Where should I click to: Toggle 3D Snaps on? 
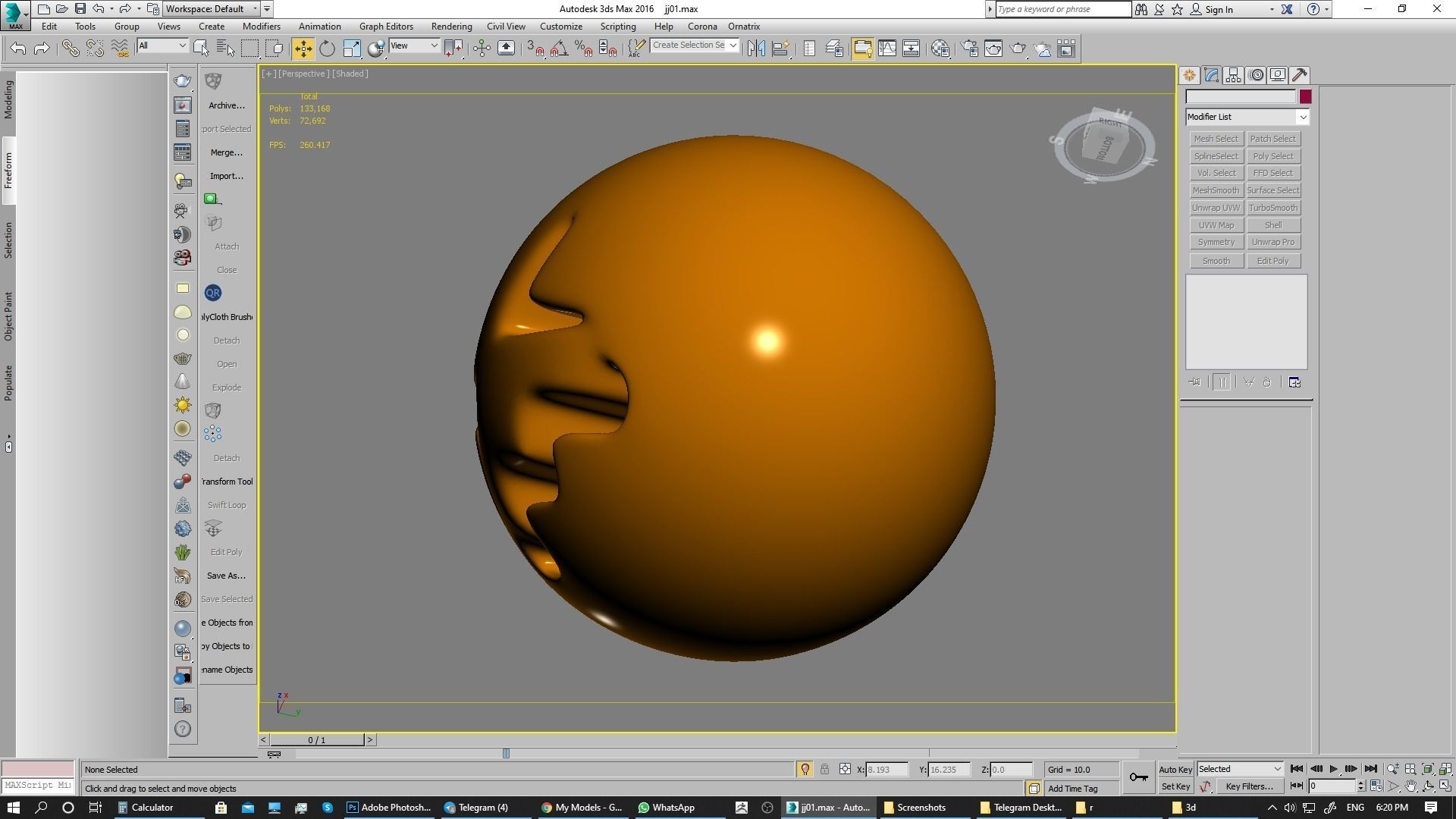[x=535, y=49]
